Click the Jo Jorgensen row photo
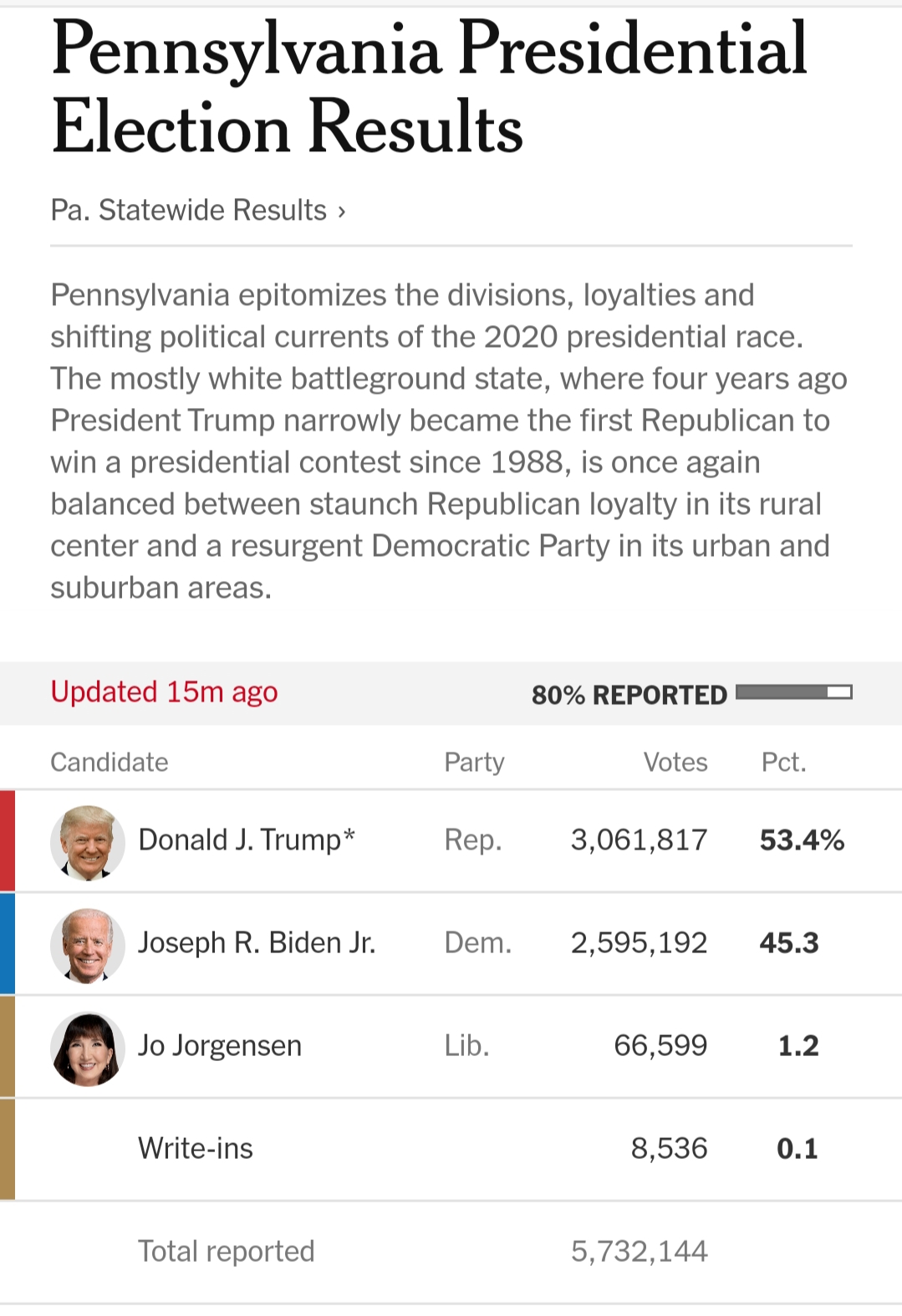This screenshot has height=1316, width=902. coord(88,1048)
